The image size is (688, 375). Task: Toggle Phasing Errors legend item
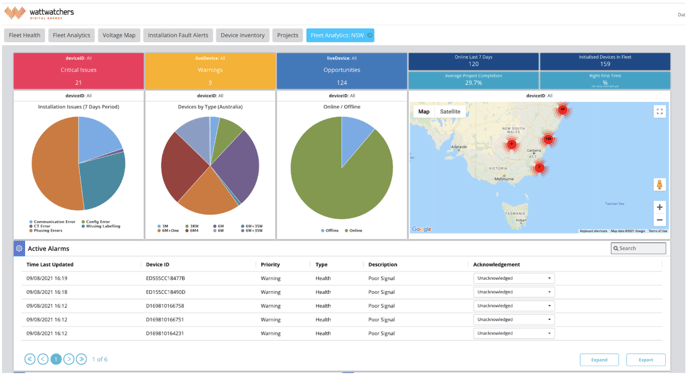point(46,231)
